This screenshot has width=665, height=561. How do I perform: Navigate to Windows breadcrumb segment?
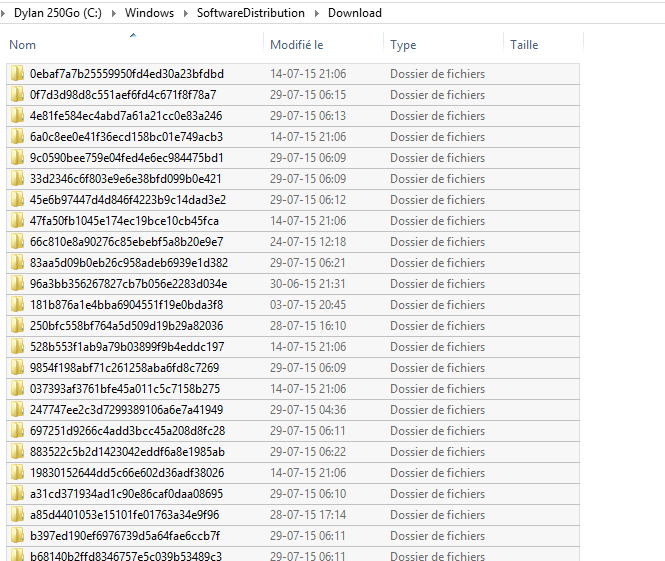coord(149,13)
